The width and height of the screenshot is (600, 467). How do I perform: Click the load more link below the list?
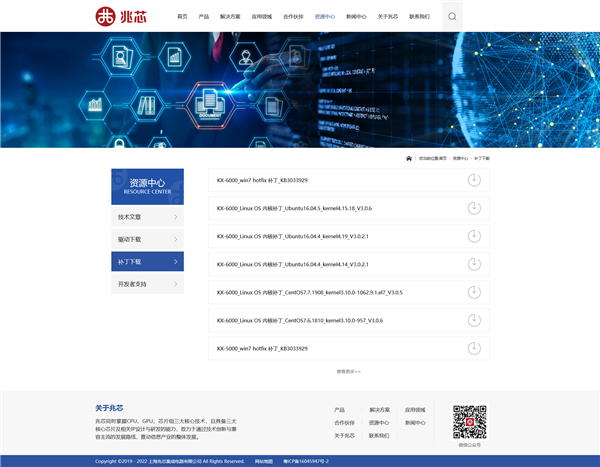coord(349,371)
